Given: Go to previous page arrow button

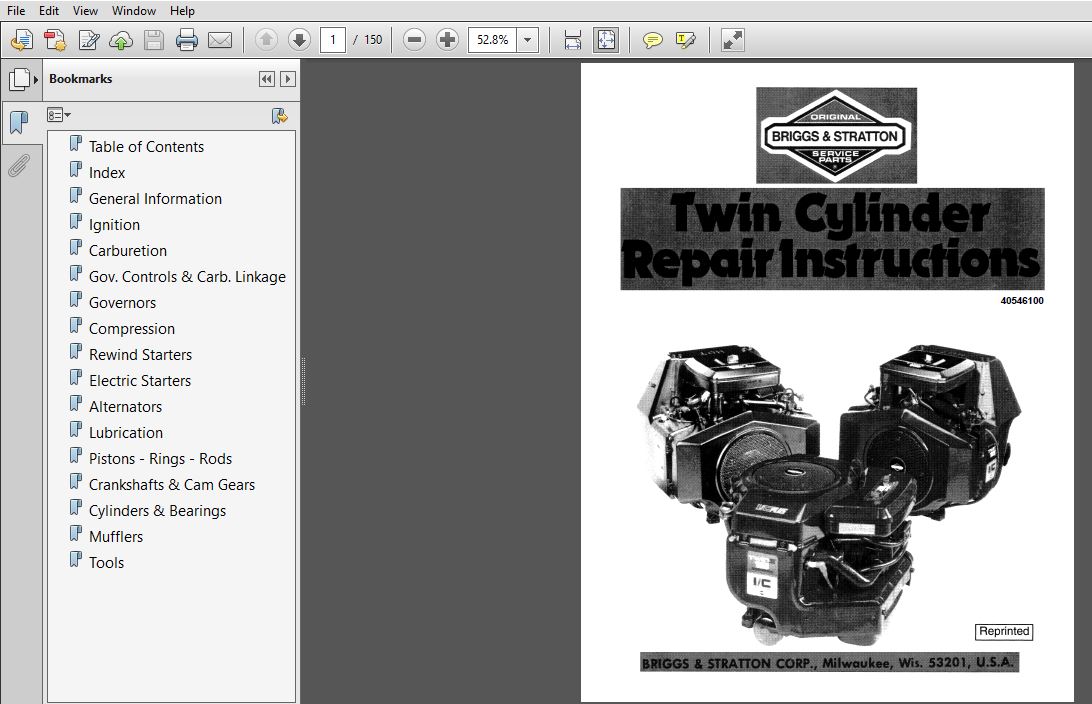Looking at the screenshot, I should click(x=266, y=40).
